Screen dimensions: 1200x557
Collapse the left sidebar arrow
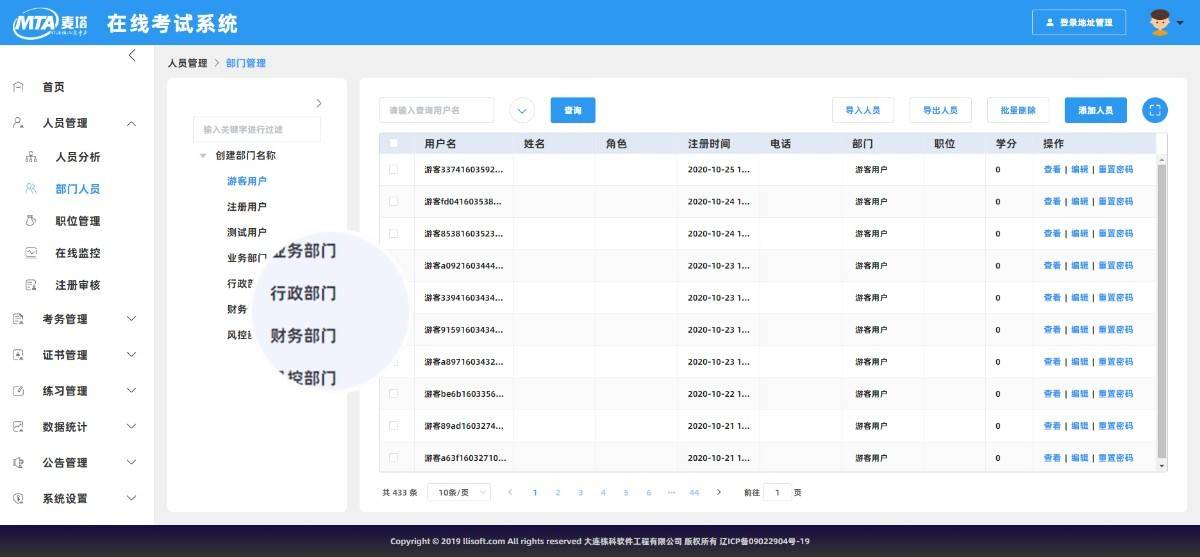pos(132,56)
